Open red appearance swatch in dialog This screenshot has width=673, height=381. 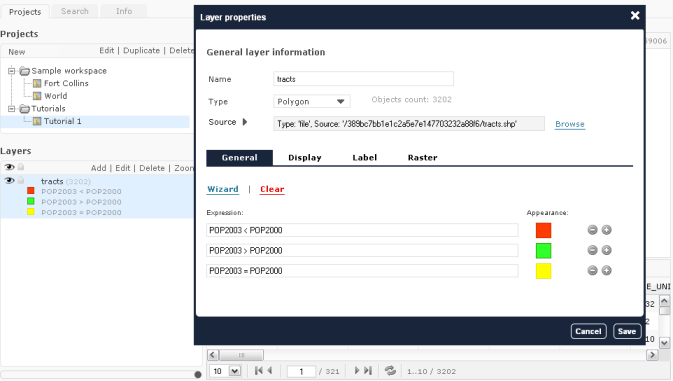tap(543, 230)
